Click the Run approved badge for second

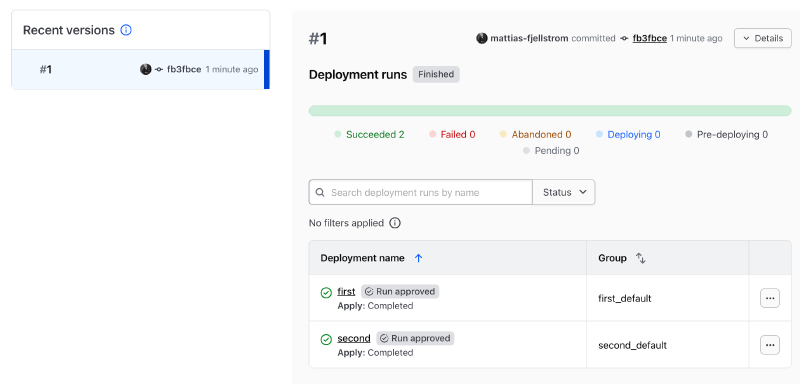415,338
